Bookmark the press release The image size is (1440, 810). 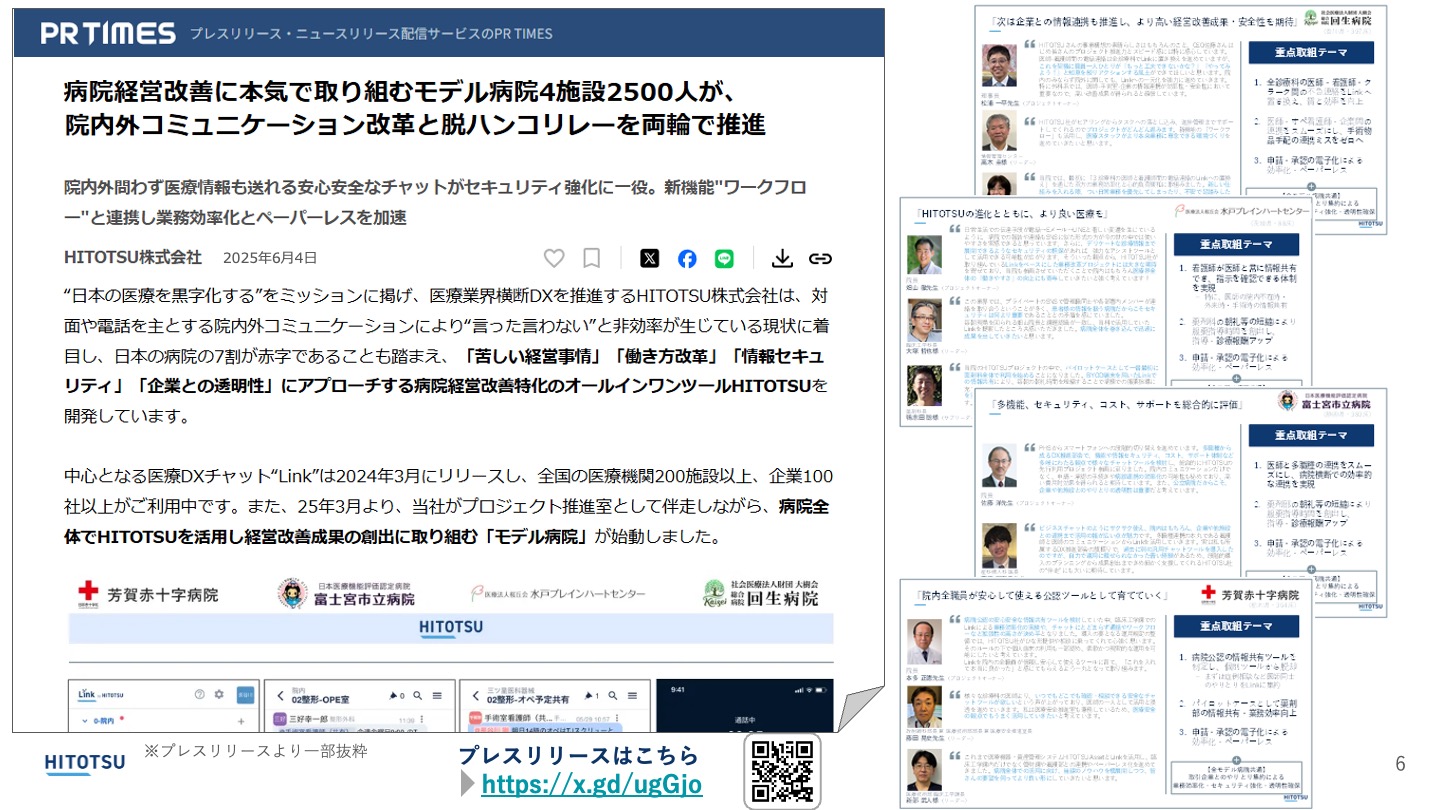click(x=592, y=258)
